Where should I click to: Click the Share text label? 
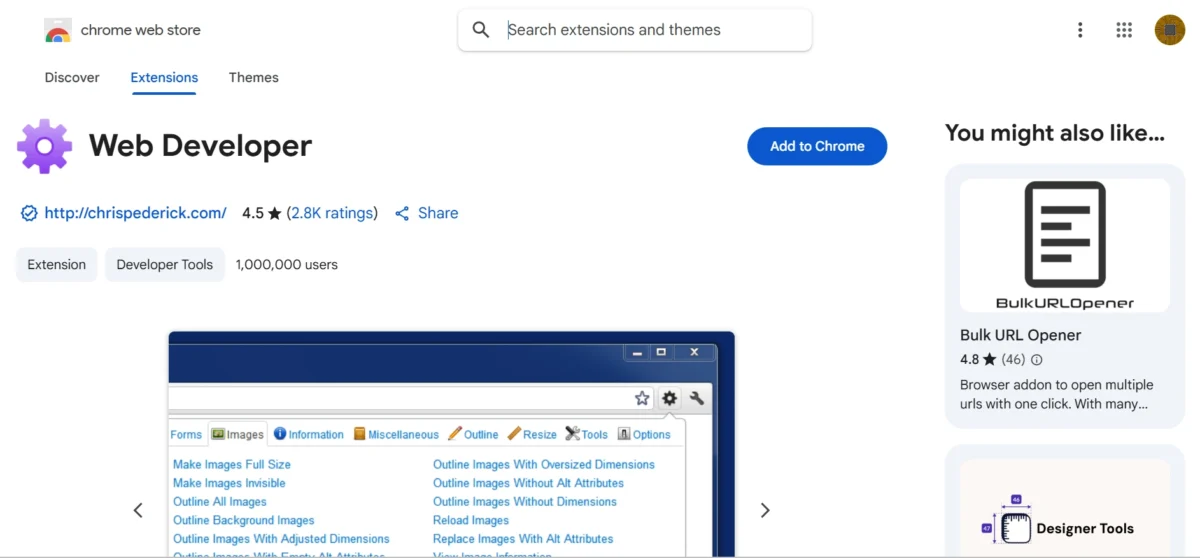[438, 213]
